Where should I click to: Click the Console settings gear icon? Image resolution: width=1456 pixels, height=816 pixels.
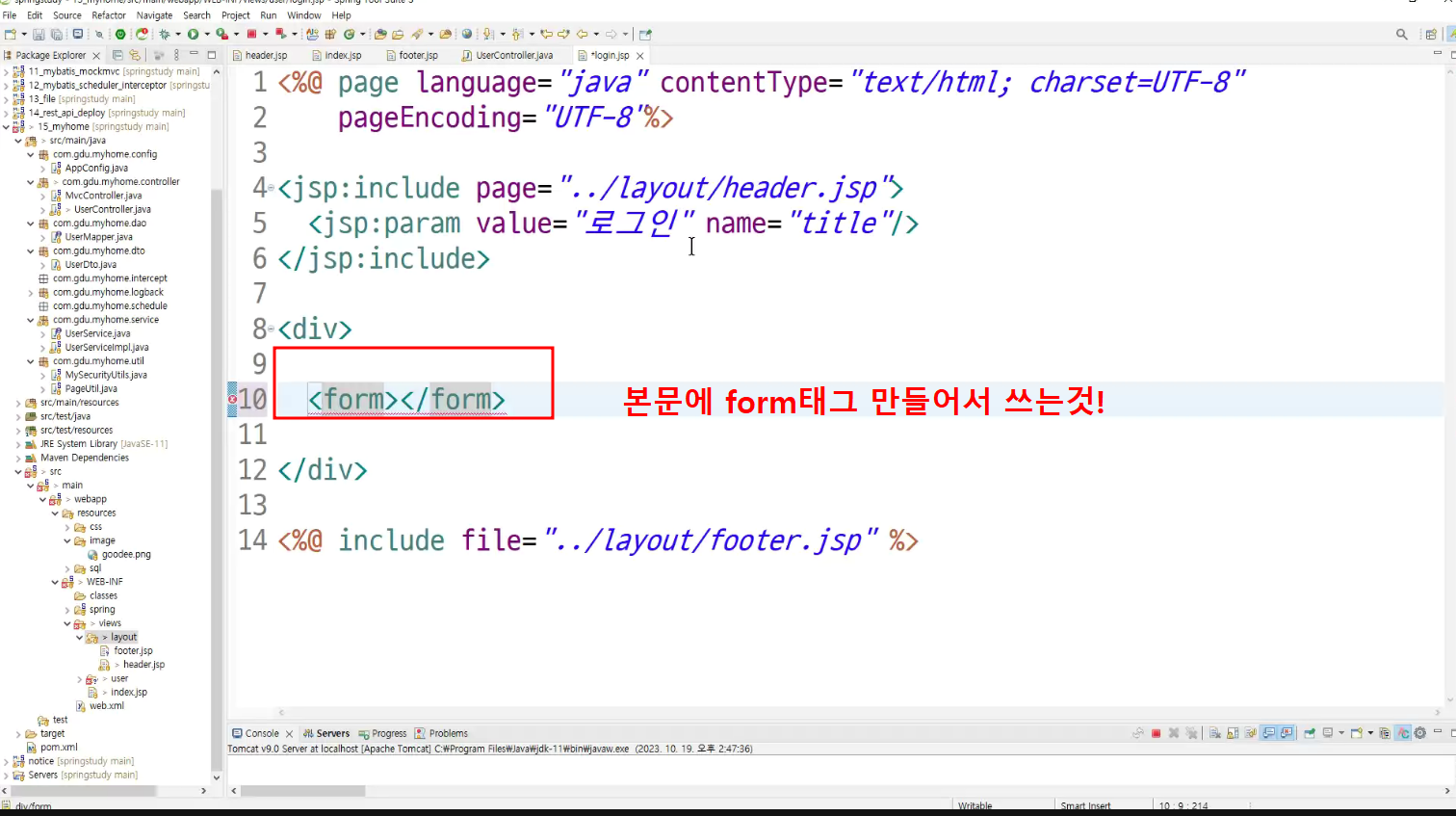(x=1419, y=733)
